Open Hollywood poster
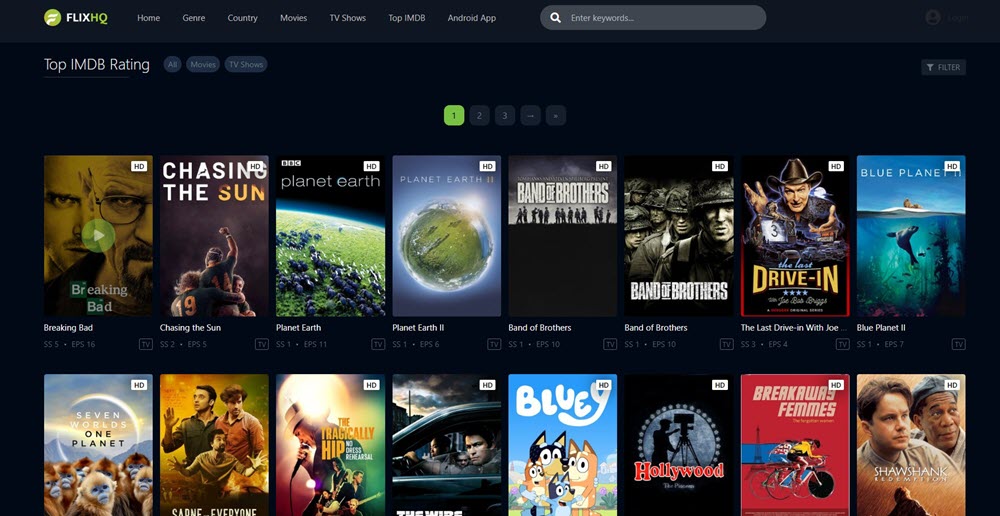1000x516 pixels. [x=679, y=445]
